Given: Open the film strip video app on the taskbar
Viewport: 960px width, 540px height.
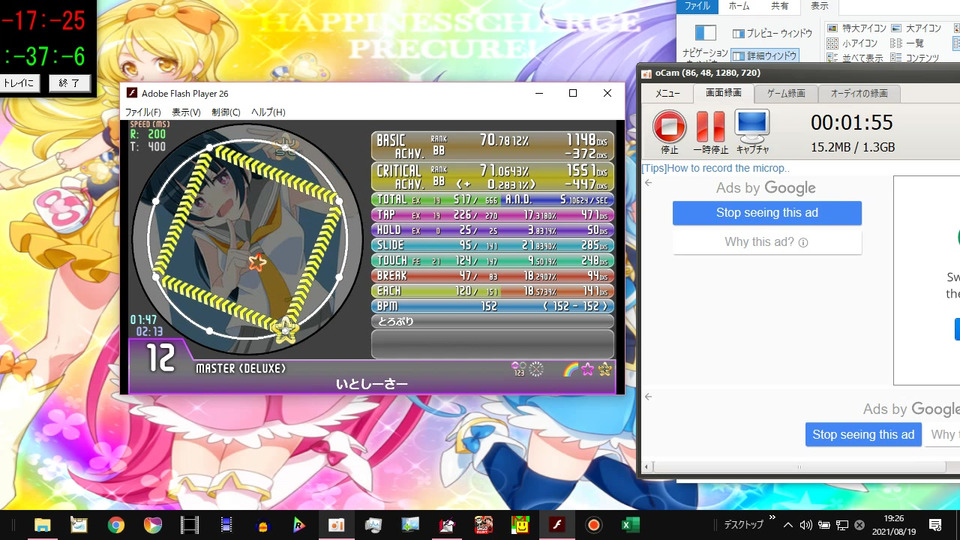Looking at the screenshot, I should click(x=189, y=525).
